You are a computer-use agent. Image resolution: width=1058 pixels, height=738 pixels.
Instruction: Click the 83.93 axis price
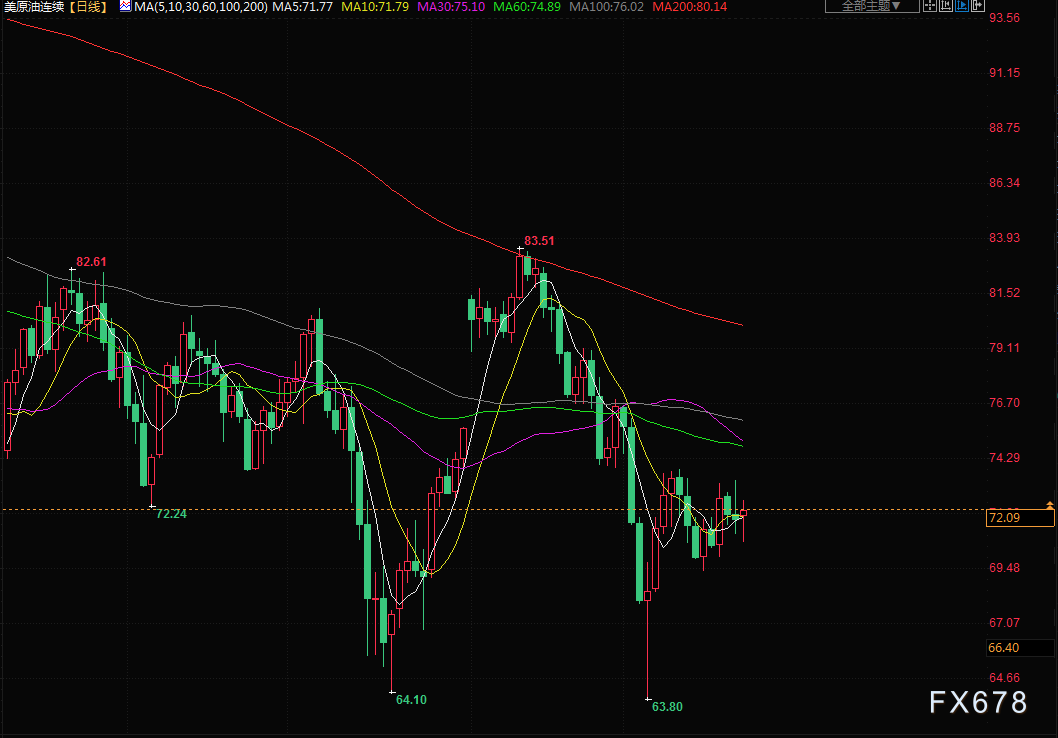pos(1004,238)
